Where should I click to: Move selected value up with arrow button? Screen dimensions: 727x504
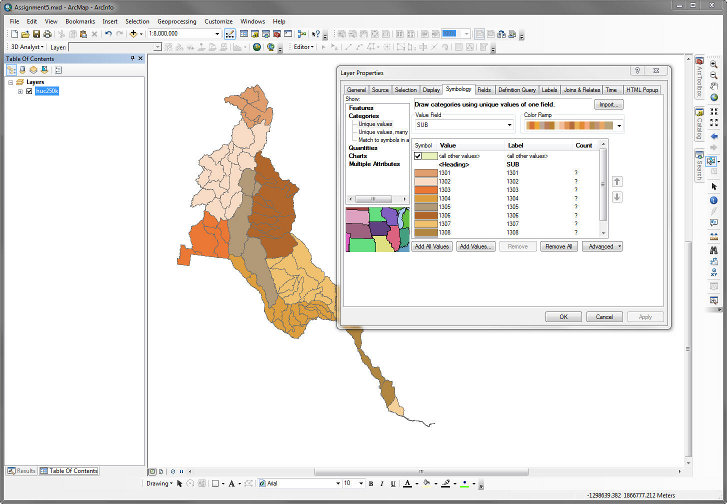pyautogui.click(x=617, y=182)
